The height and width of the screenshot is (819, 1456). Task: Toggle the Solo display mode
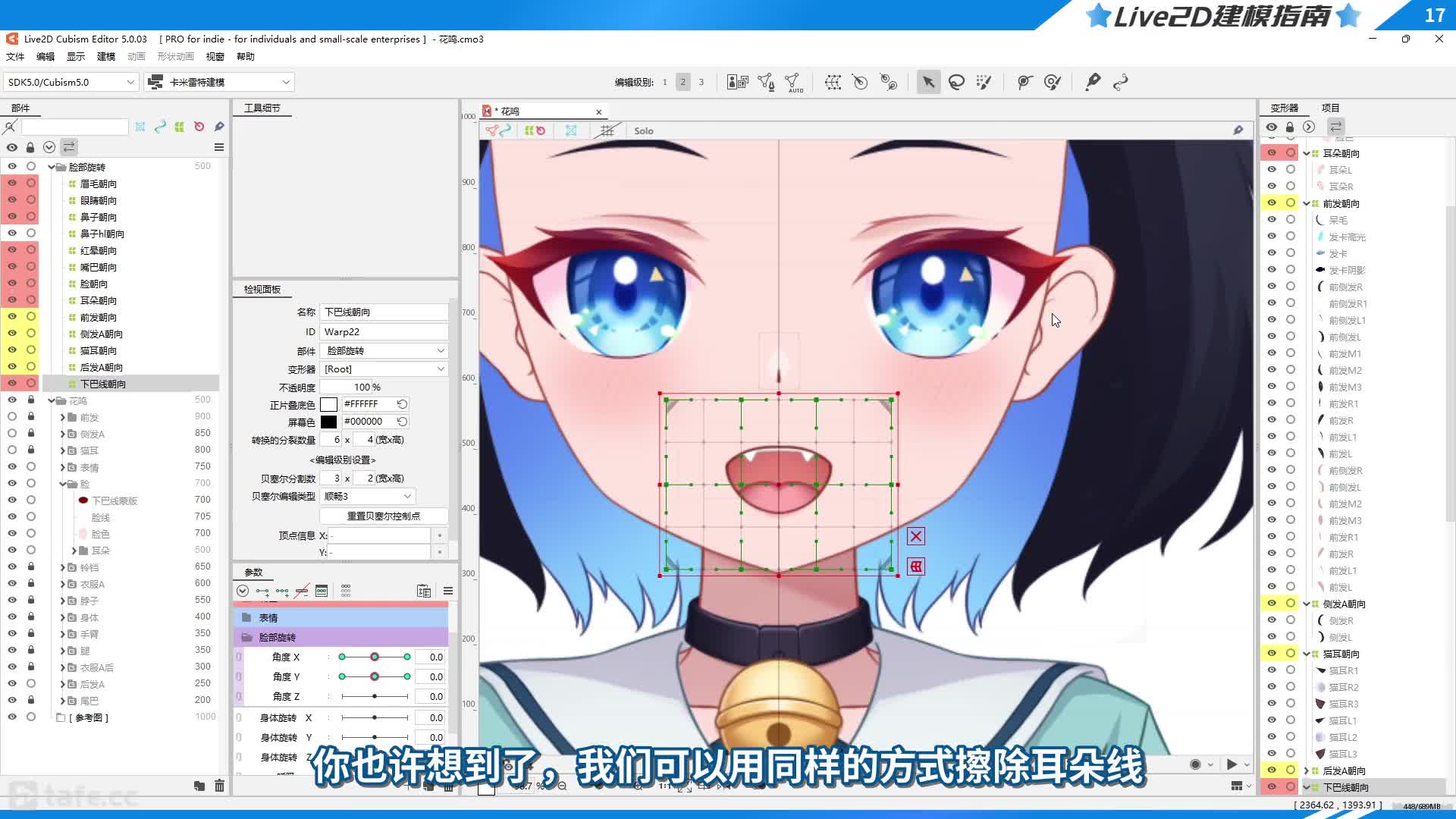pos(644,130)
